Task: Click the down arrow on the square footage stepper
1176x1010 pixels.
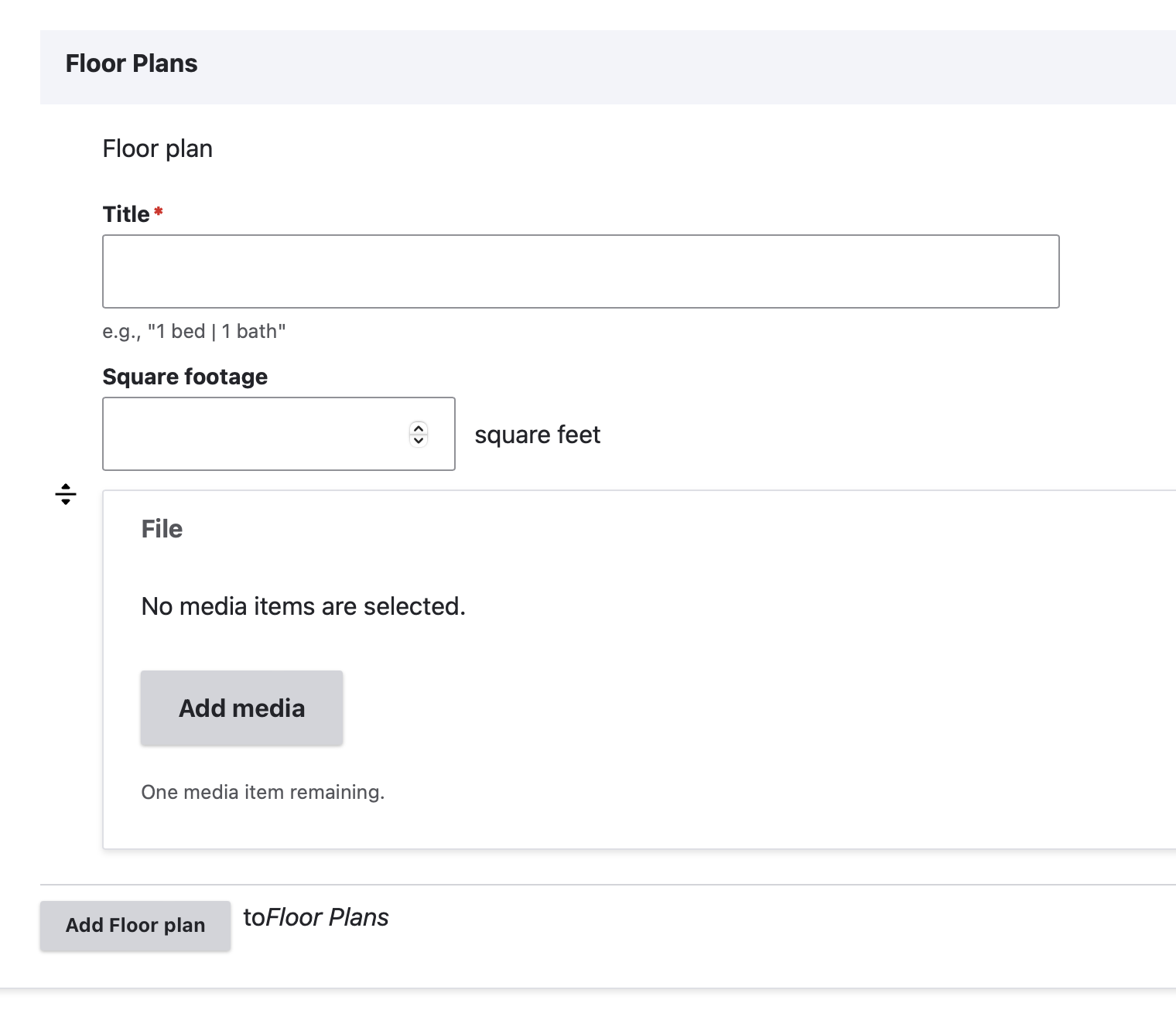Action: (418, 441)
